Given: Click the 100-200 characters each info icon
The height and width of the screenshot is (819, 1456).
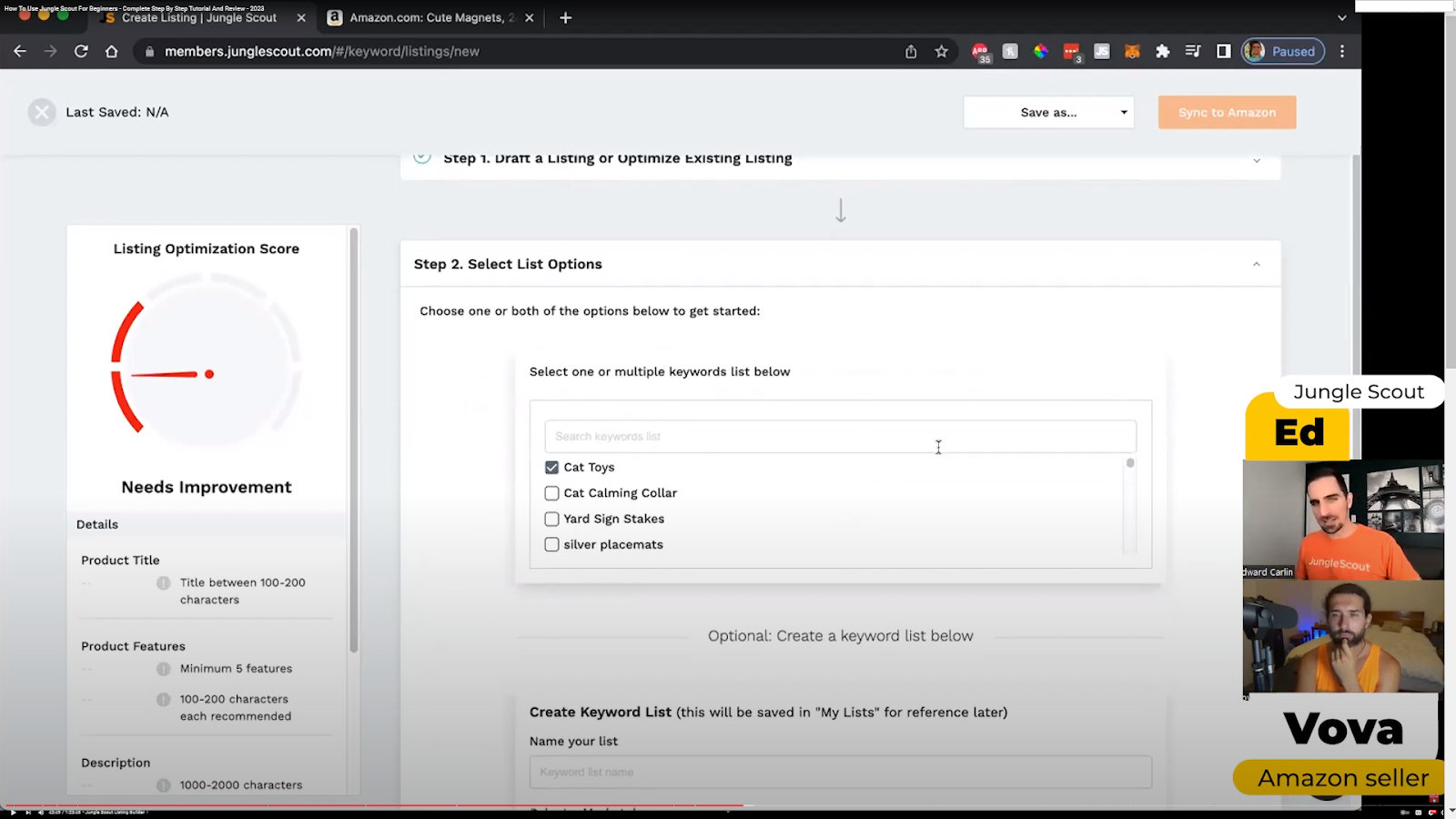Looking at the screenshot, I should 163,700.
